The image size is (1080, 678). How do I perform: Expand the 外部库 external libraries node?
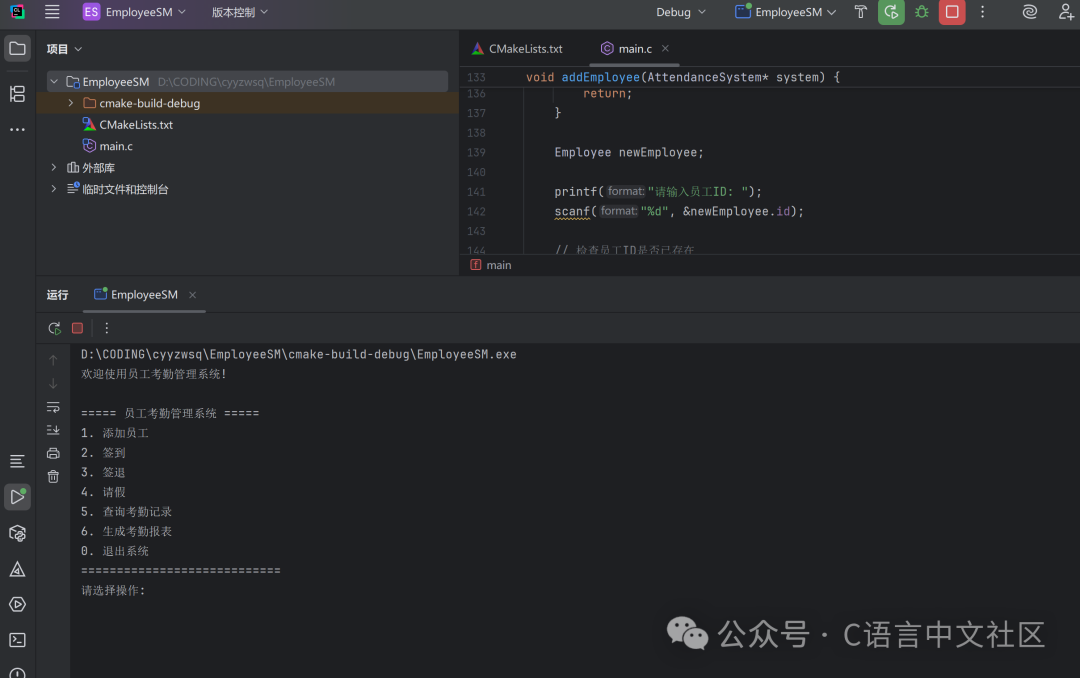coord(54,167)
